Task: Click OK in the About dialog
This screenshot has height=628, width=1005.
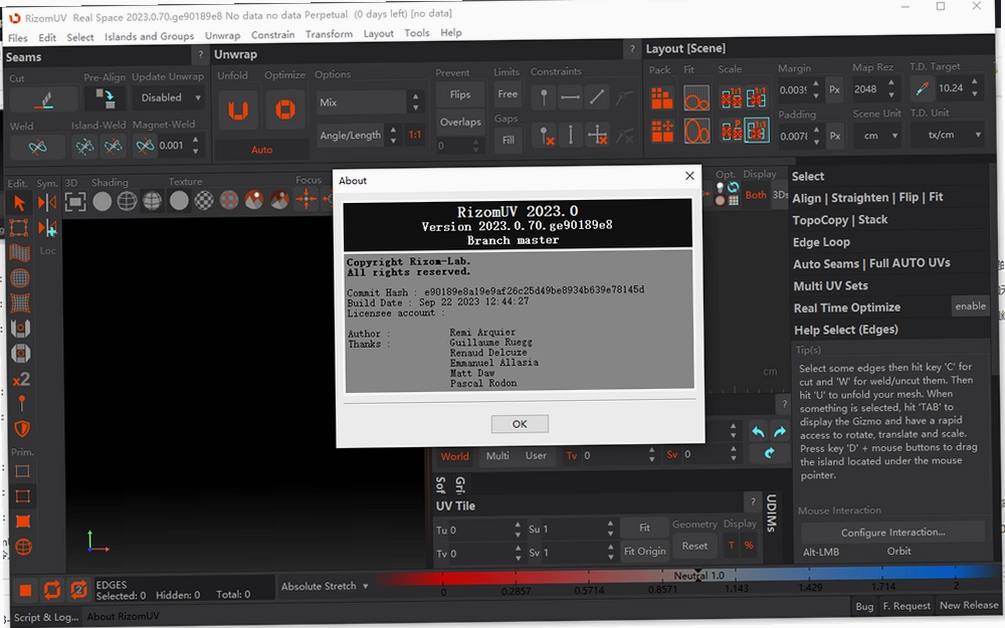Action: pos(519,424)
